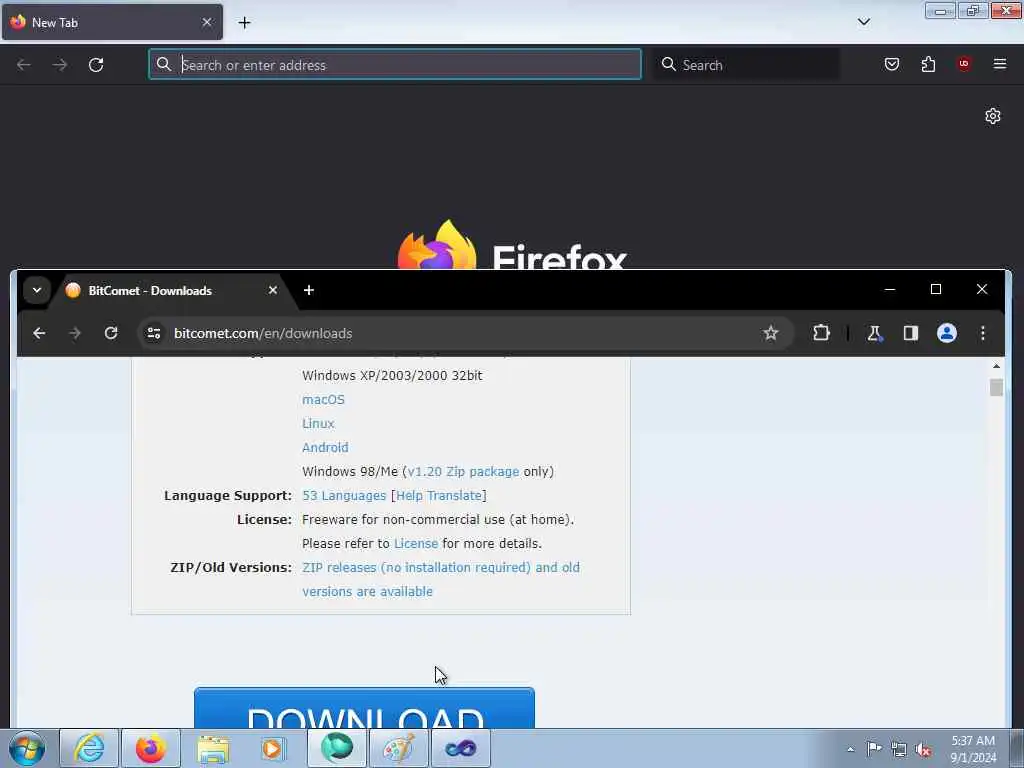Focus the Firefox Search box

pos(746,65)
